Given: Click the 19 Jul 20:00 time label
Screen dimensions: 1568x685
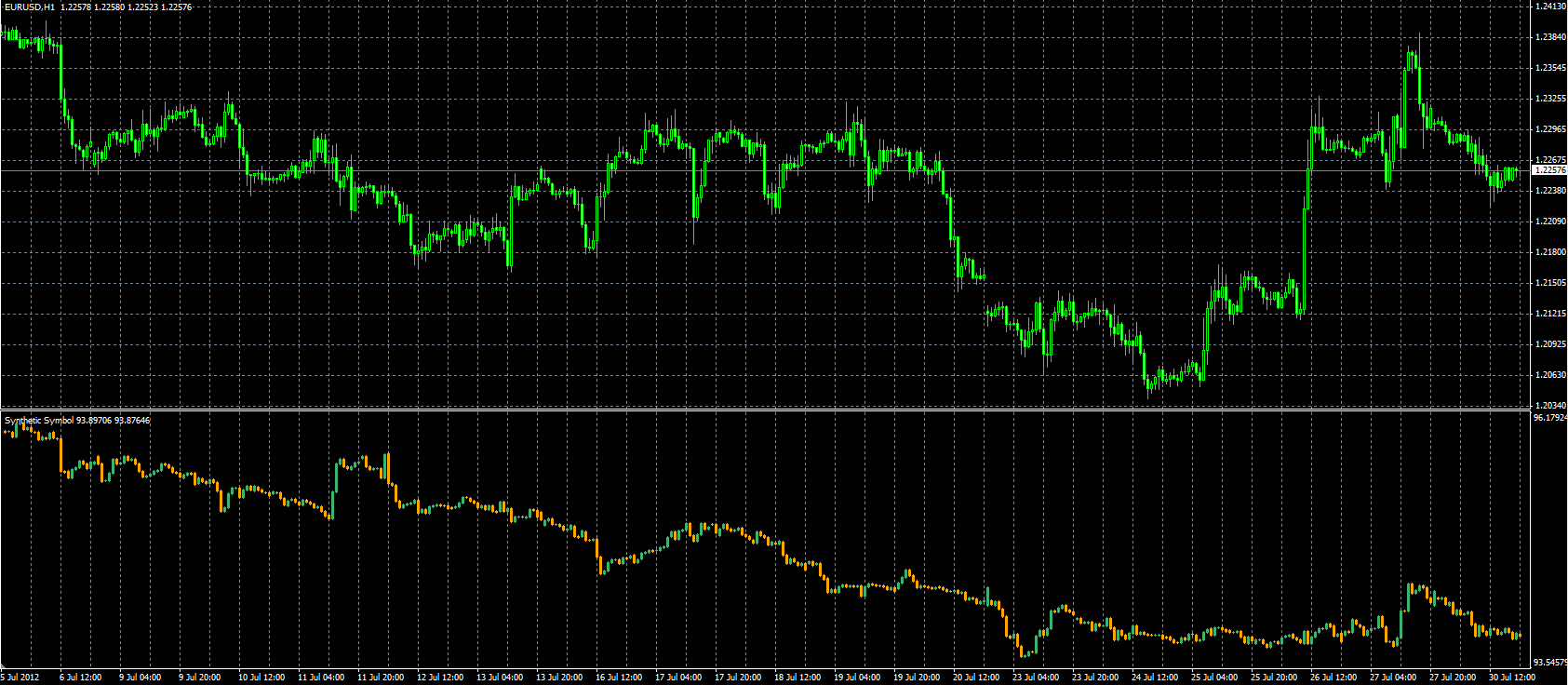Looking at the screenshot, I should [917, 678].
